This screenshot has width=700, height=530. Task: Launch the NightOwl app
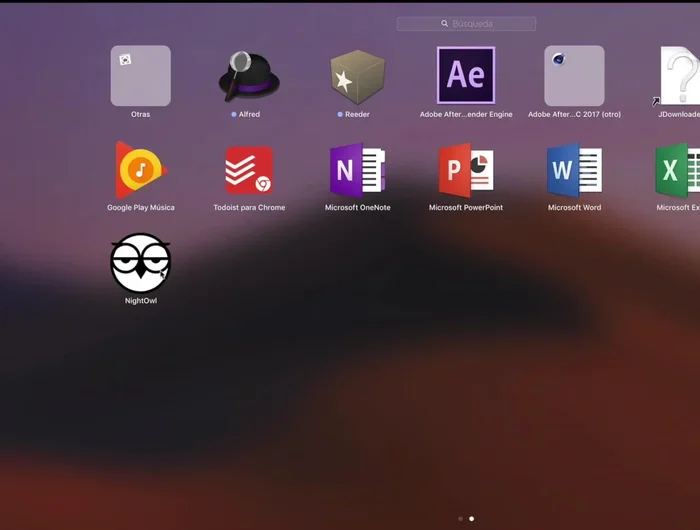[x=141, y=263]
